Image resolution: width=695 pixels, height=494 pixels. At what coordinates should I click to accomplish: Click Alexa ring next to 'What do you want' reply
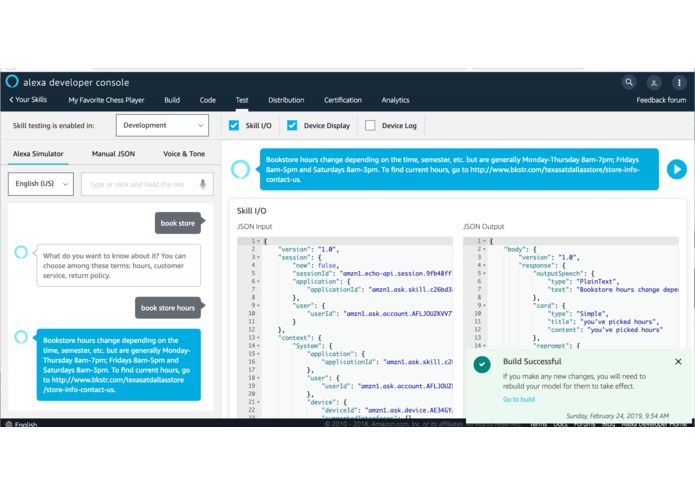click(x=21, y=252)
